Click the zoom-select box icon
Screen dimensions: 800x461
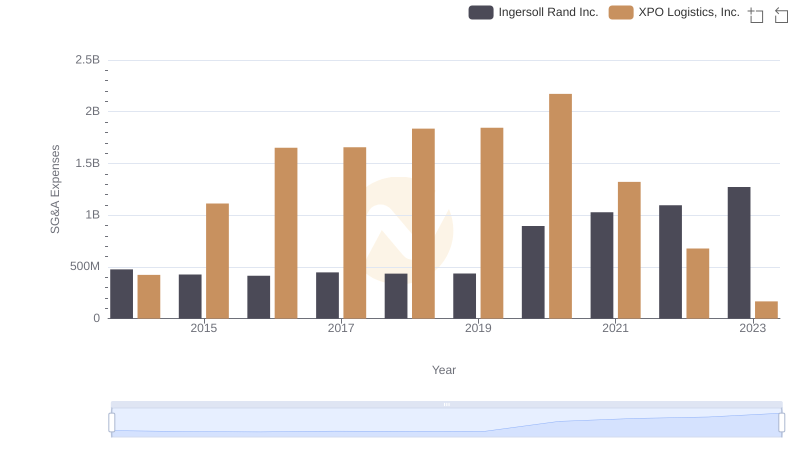coord(756,15)
